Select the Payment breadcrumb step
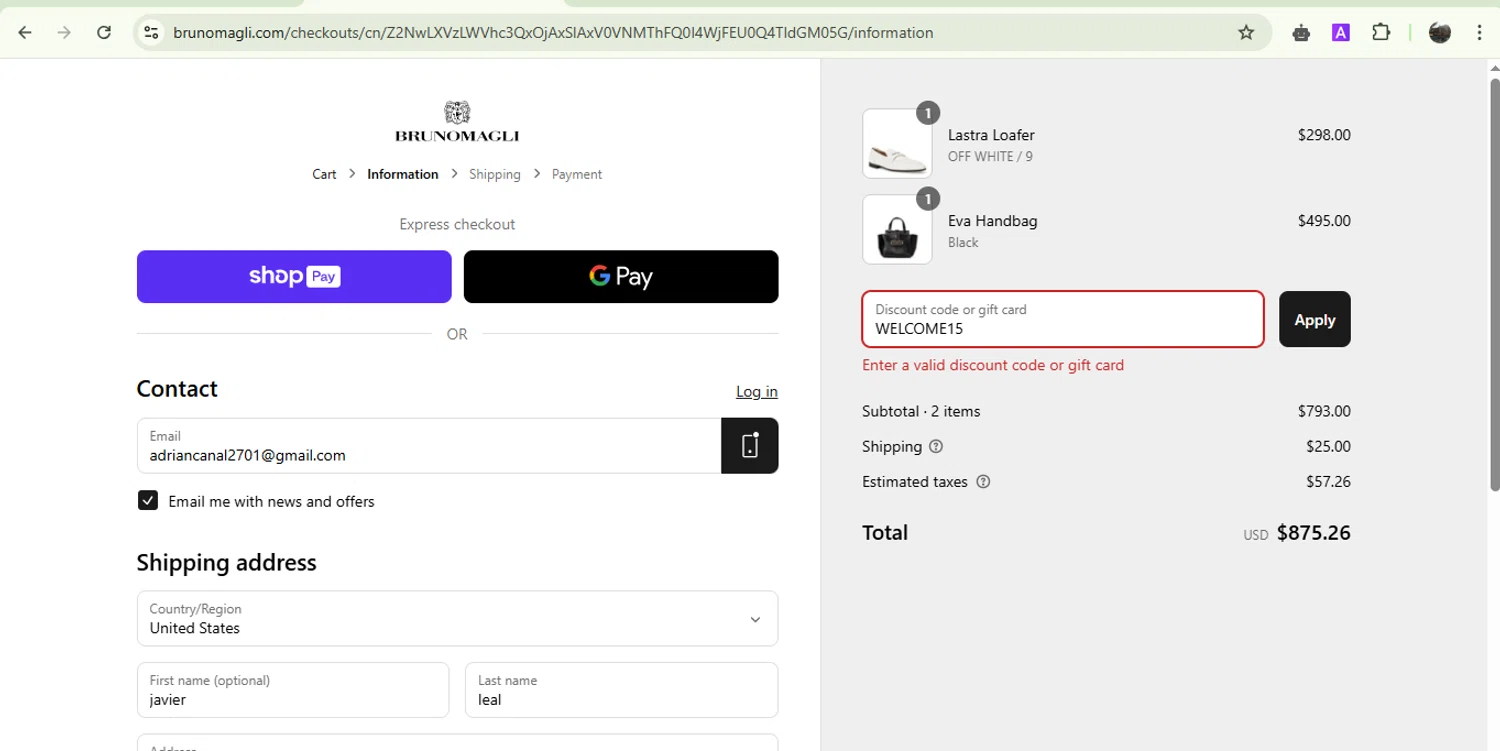 577,174
